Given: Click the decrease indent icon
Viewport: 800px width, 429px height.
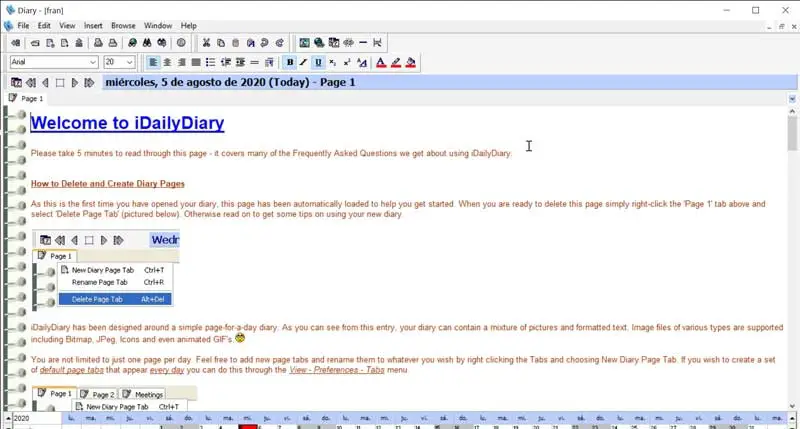Looking at the screenshot, I should (226, 62).
